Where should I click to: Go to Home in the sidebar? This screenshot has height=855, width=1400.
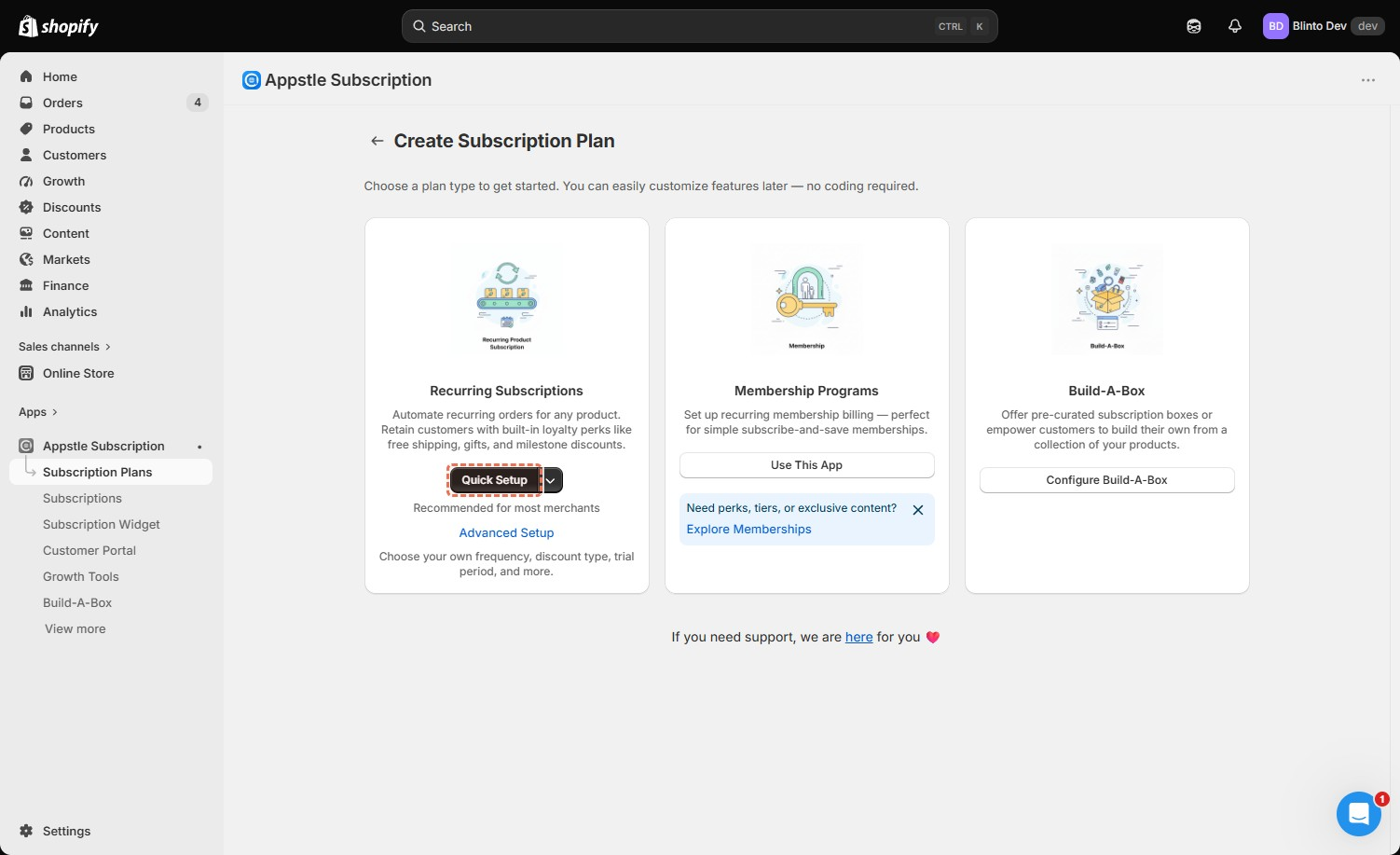111,76
